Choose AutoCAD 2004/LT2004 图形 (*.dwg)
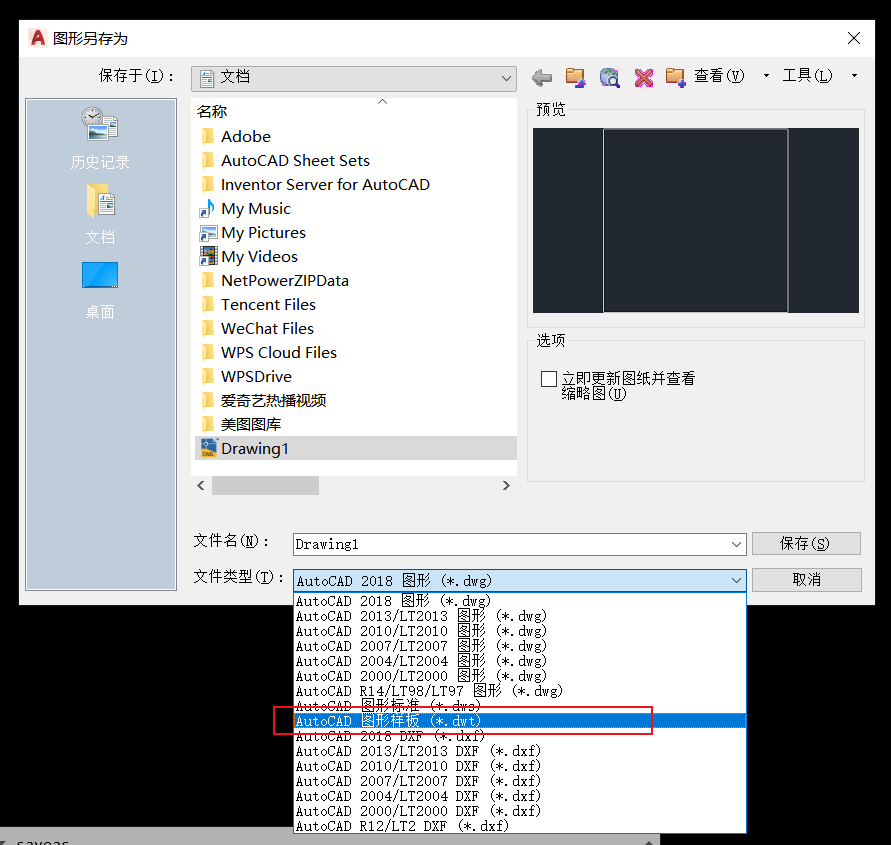891x845 pixels. tap(519, 661)
